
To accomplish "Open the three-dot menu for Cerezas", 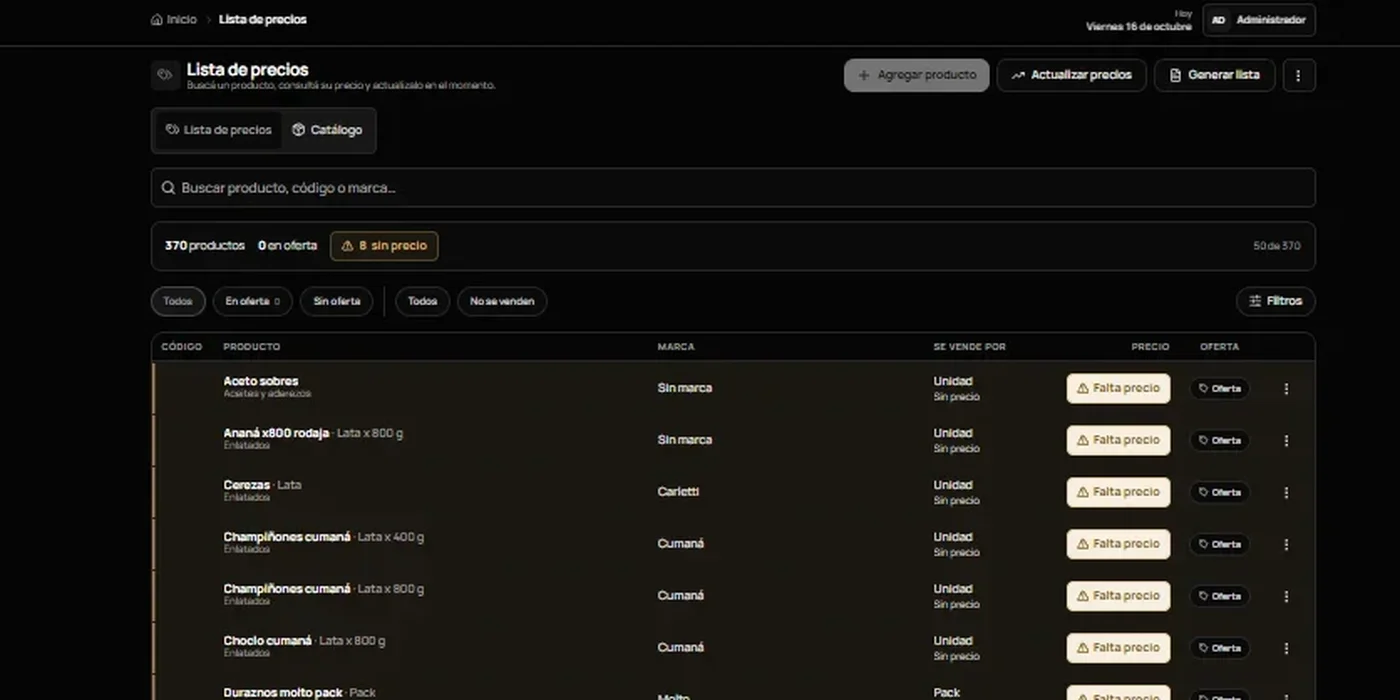I will [1286, 493].
